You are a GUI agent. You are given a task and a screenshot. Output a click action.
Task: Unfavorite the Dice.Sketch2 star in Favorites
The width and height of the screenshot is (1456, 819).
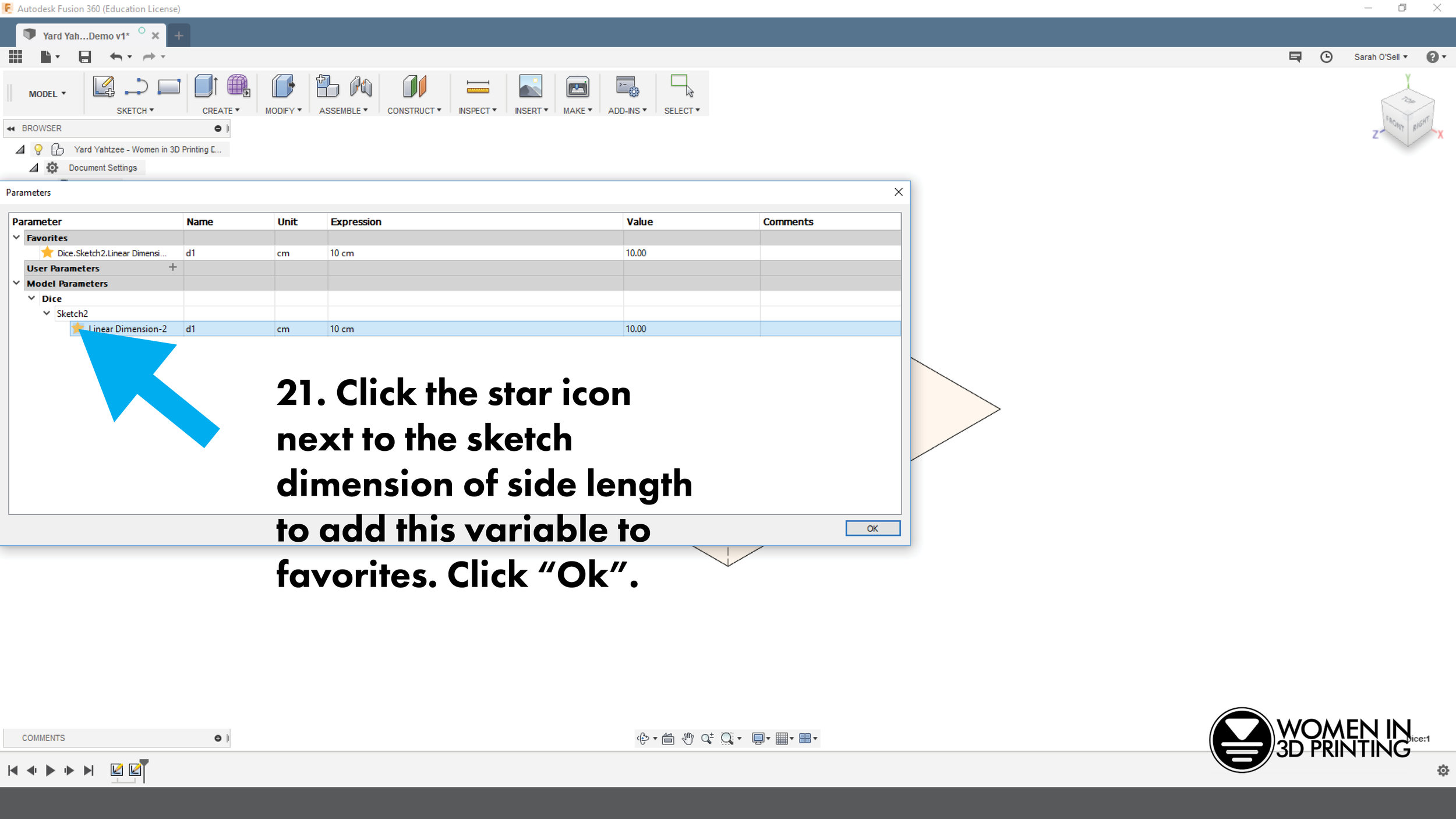coord(47,253)
